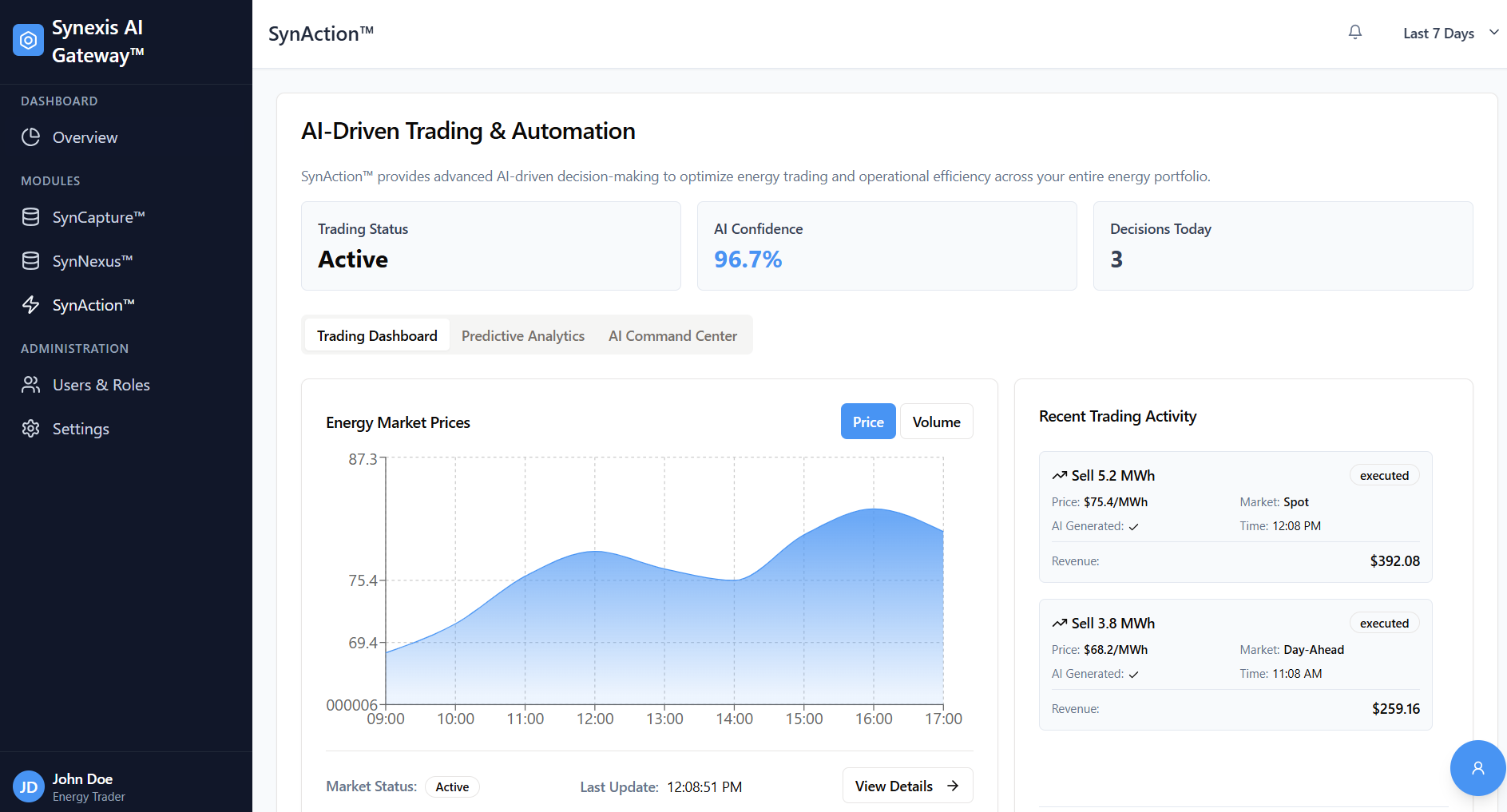The image size is (1507, 812).
Task: Click the 12:00 label on chart axis
Action: tap(595, 719)
